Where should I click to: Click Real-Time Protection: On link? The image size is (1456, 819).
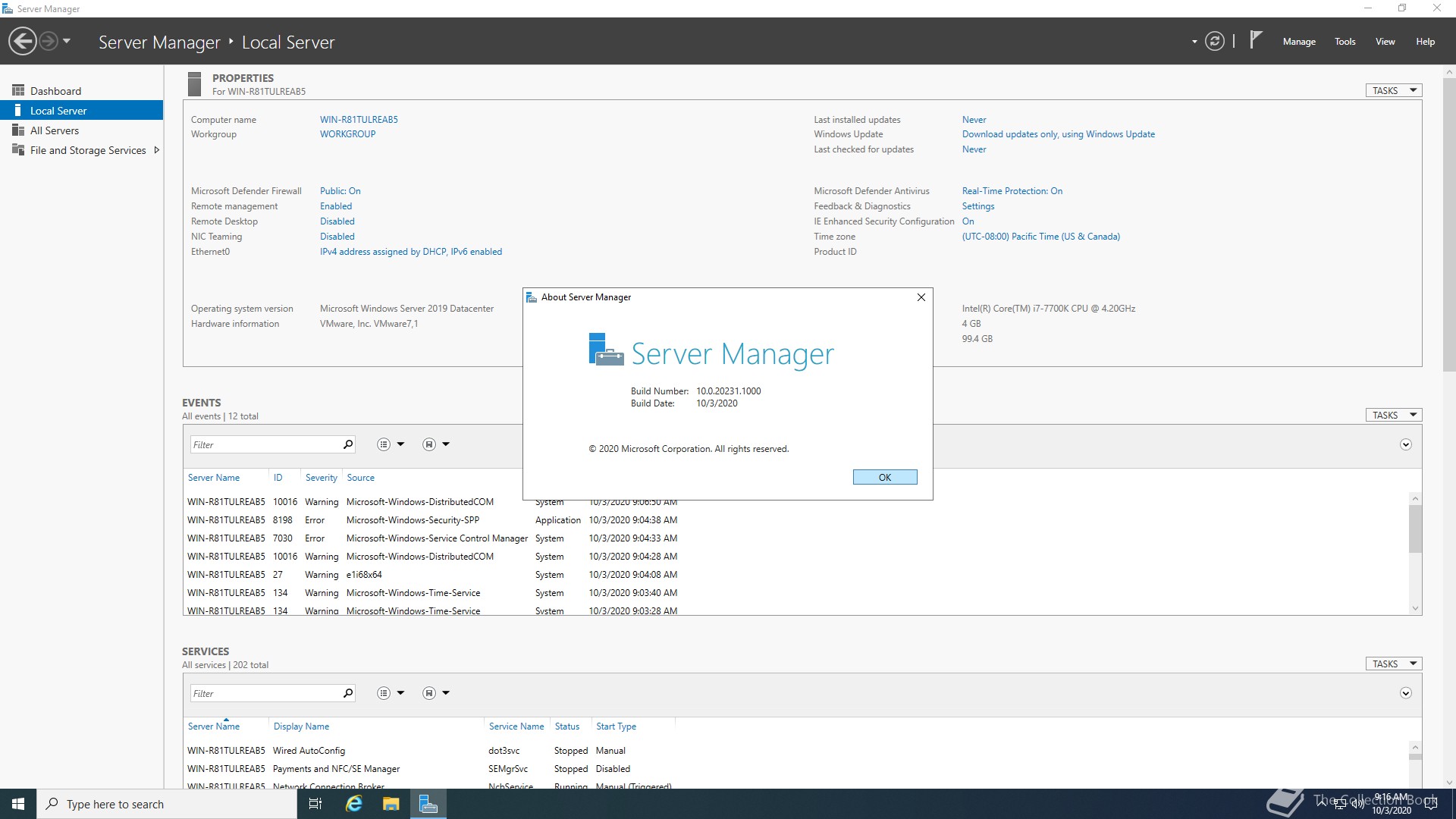[x=1012, y=191]
